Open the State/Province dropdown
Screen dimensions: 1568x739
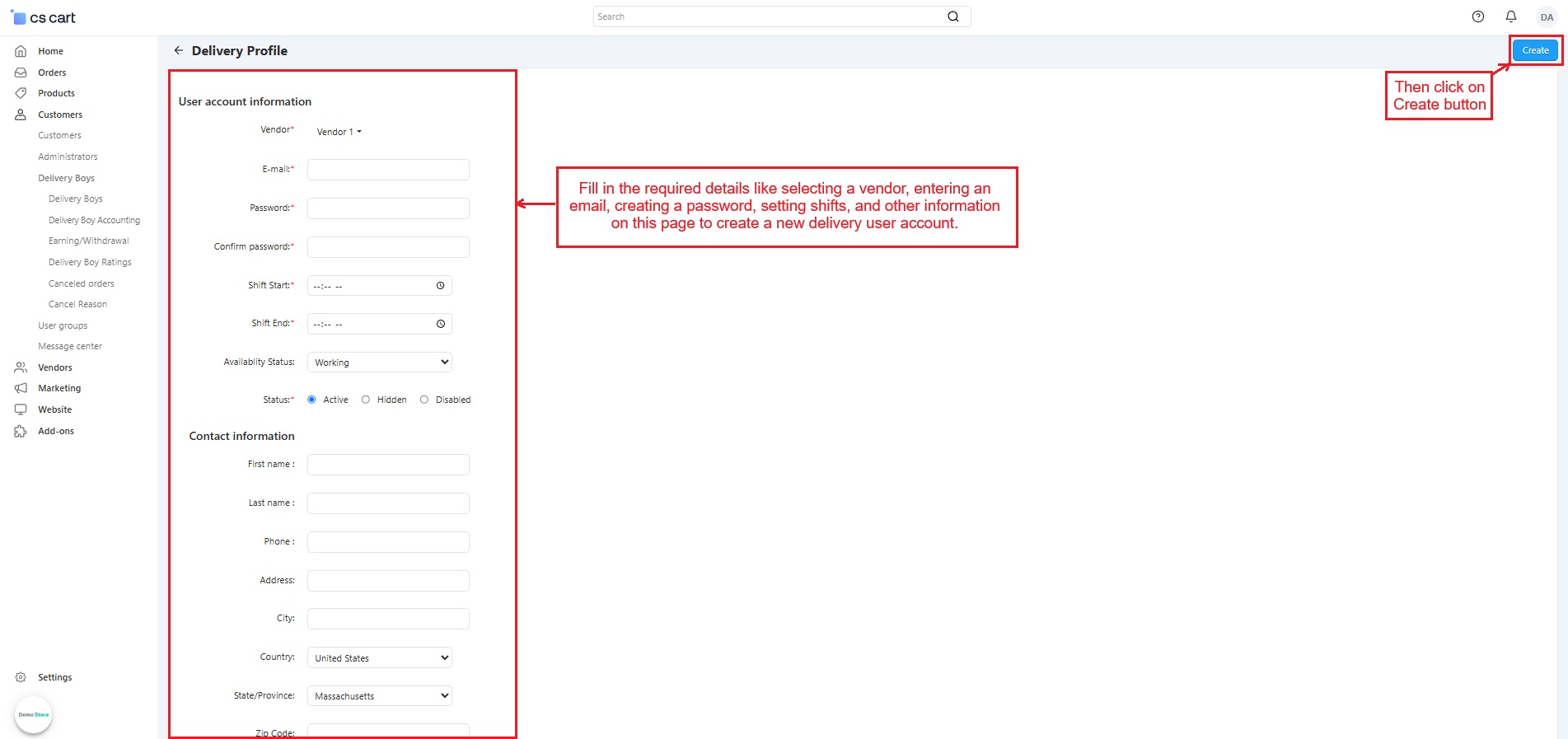(380, 696)
